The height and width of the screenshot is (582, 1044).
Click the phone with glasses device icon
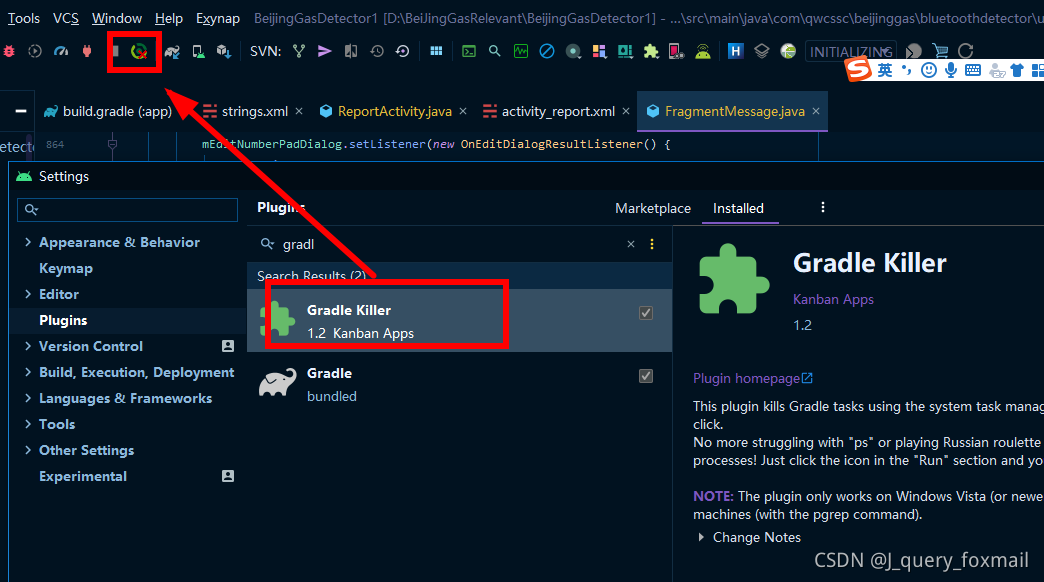pyautogui.click(x=676, y=51)
